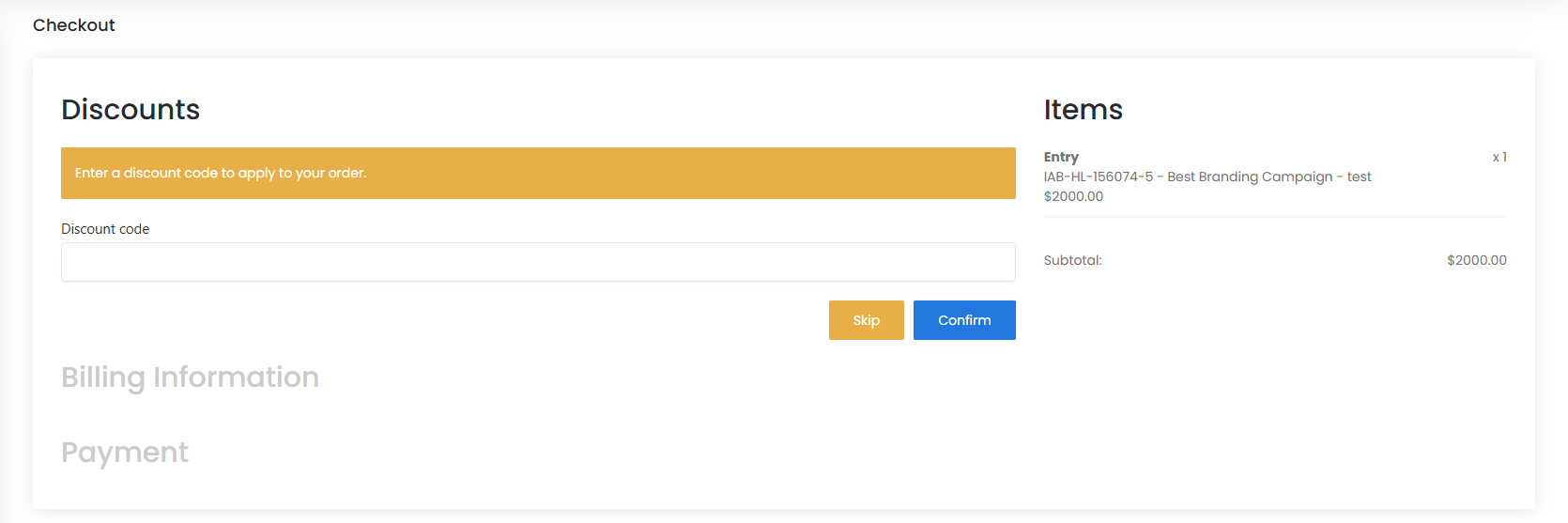Select the Discounts section heading

coord(131,110)
